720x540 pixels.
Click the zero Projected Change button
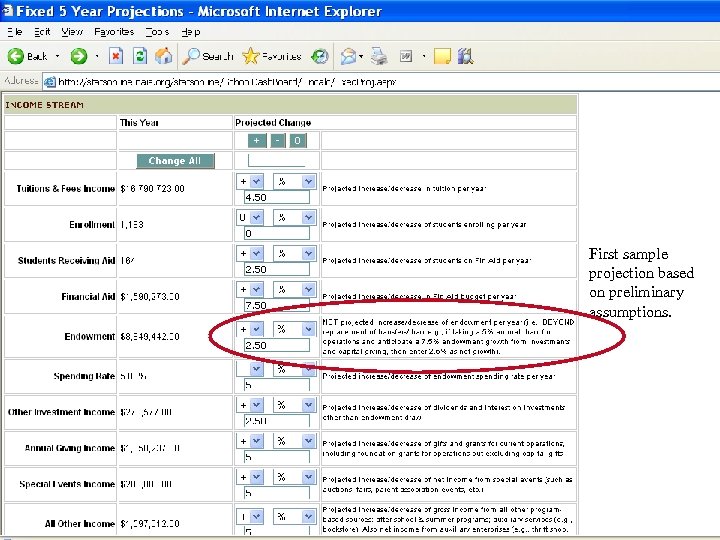pos(298,141)
